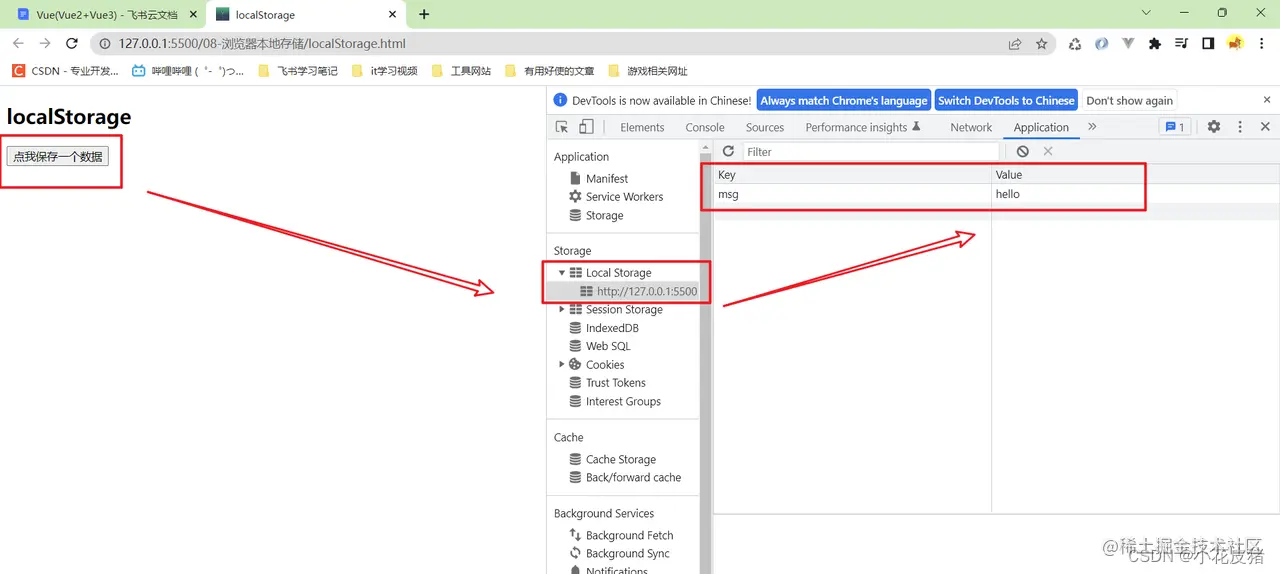Clear all storage entries with the circle-slash icon

(1022, 151)
